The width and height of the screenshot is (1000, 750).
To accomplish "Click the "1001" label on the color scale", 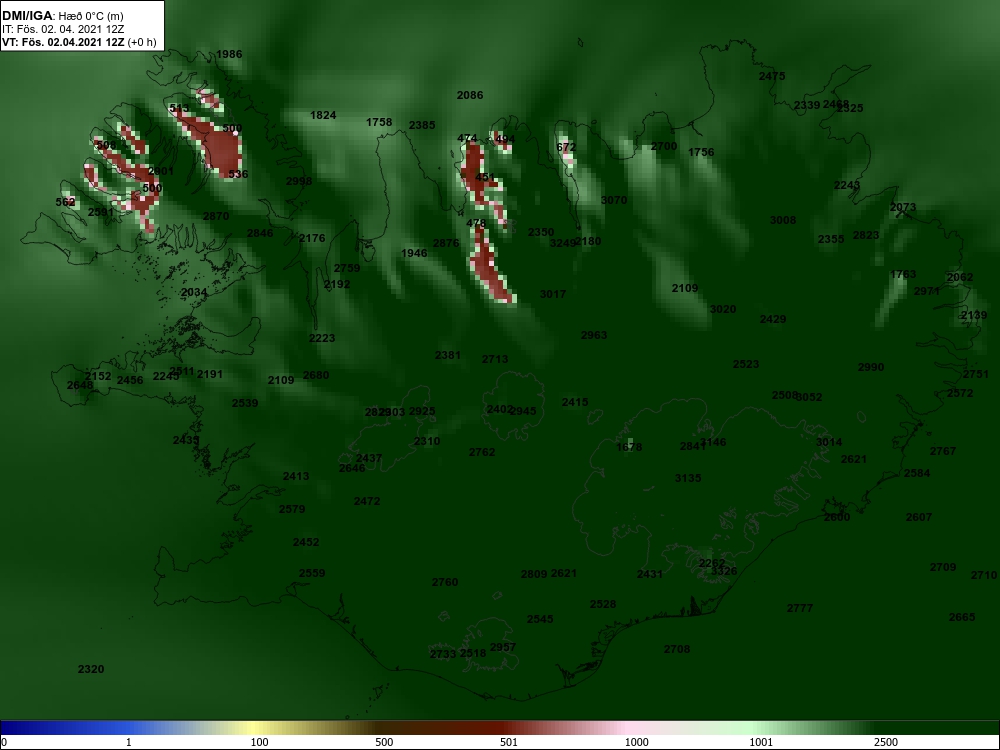I will tap(761, 742).
